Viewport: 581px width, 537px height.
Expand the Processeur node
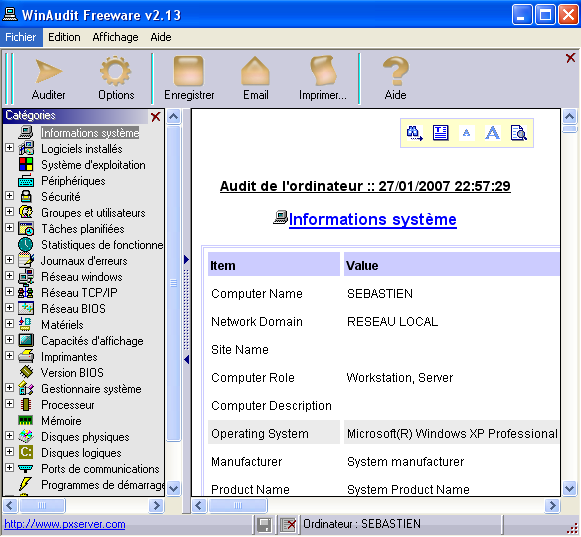tap(10, 404)
